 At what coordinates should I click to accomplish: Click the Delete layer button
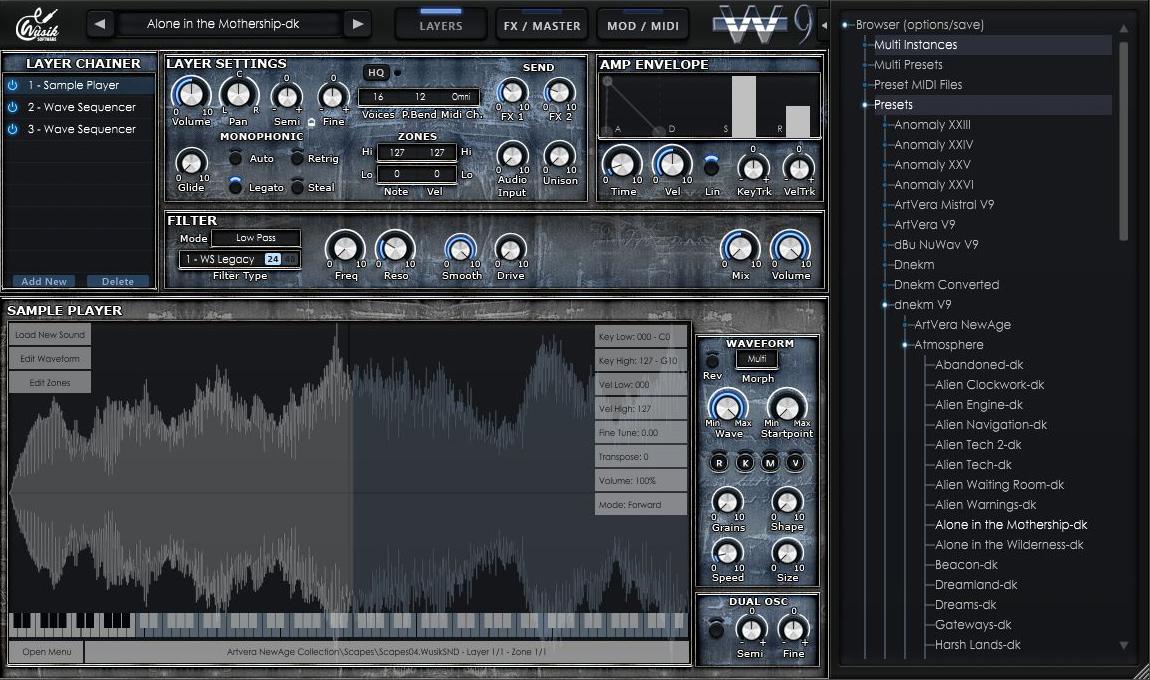click(x=118, y=281)
